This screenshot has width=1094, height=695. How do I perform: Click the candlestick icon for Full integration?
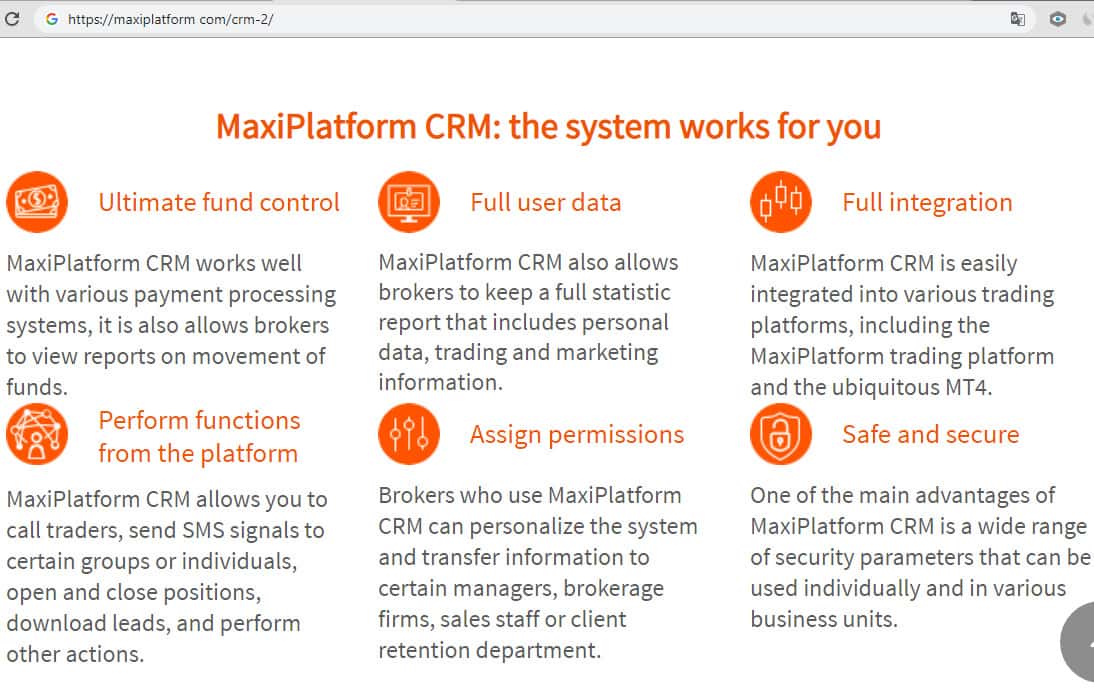pyautogui.click(x=781, y=202)
